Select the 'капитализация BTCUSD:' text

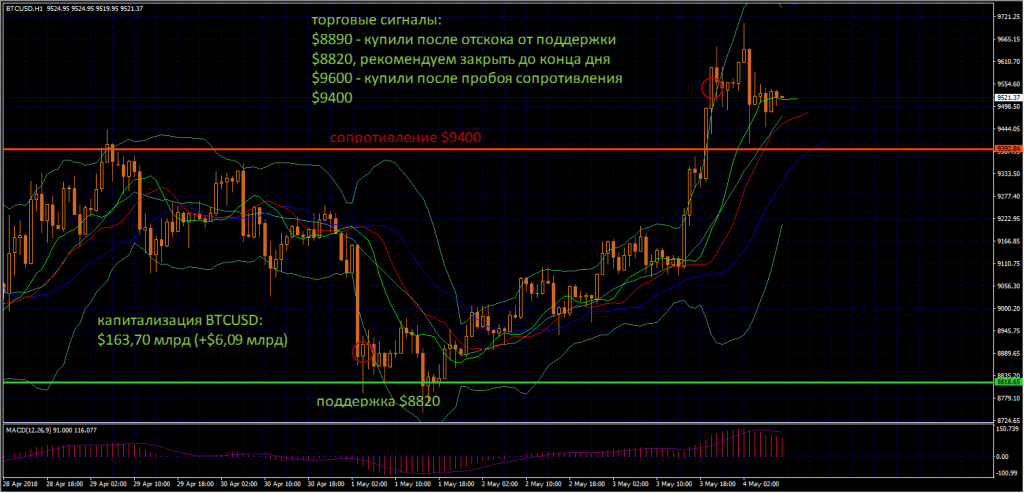tap(180, 321)
